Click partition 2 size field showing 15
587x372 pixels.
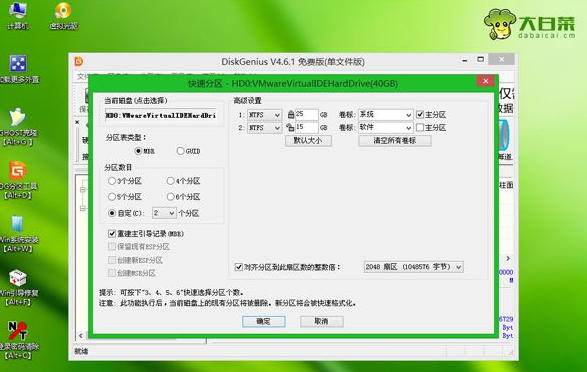(307, 128)
